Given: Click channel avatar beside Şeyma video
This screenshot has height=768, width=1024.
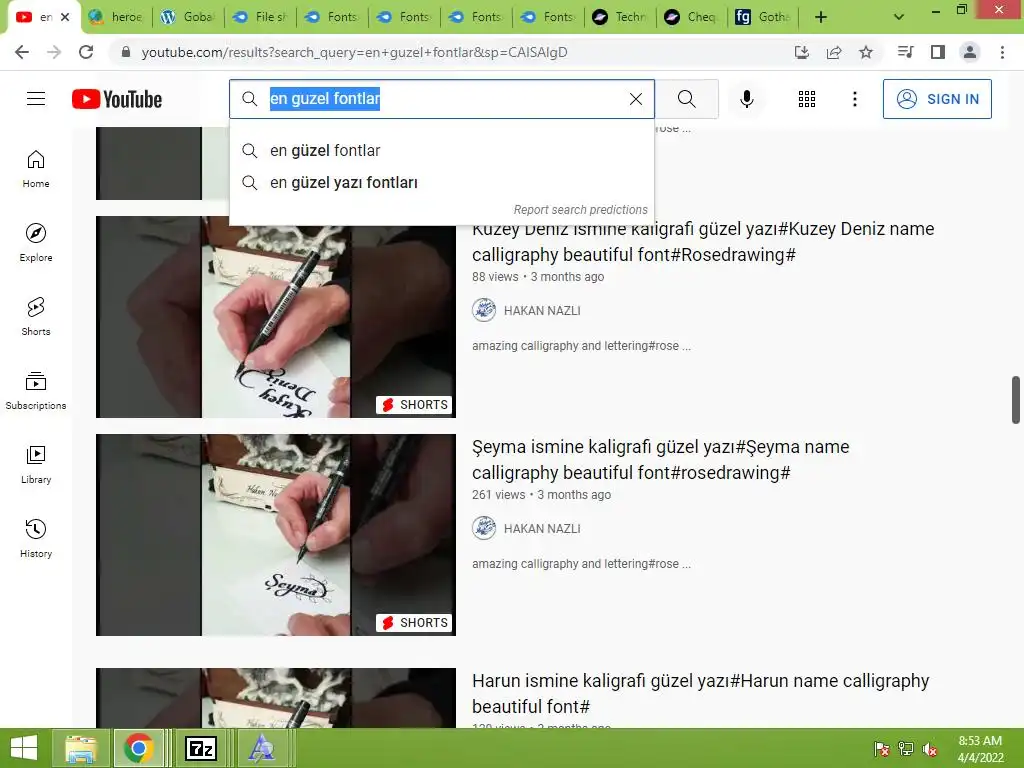Looking at the screenshot, I should [x=484, y=528].
